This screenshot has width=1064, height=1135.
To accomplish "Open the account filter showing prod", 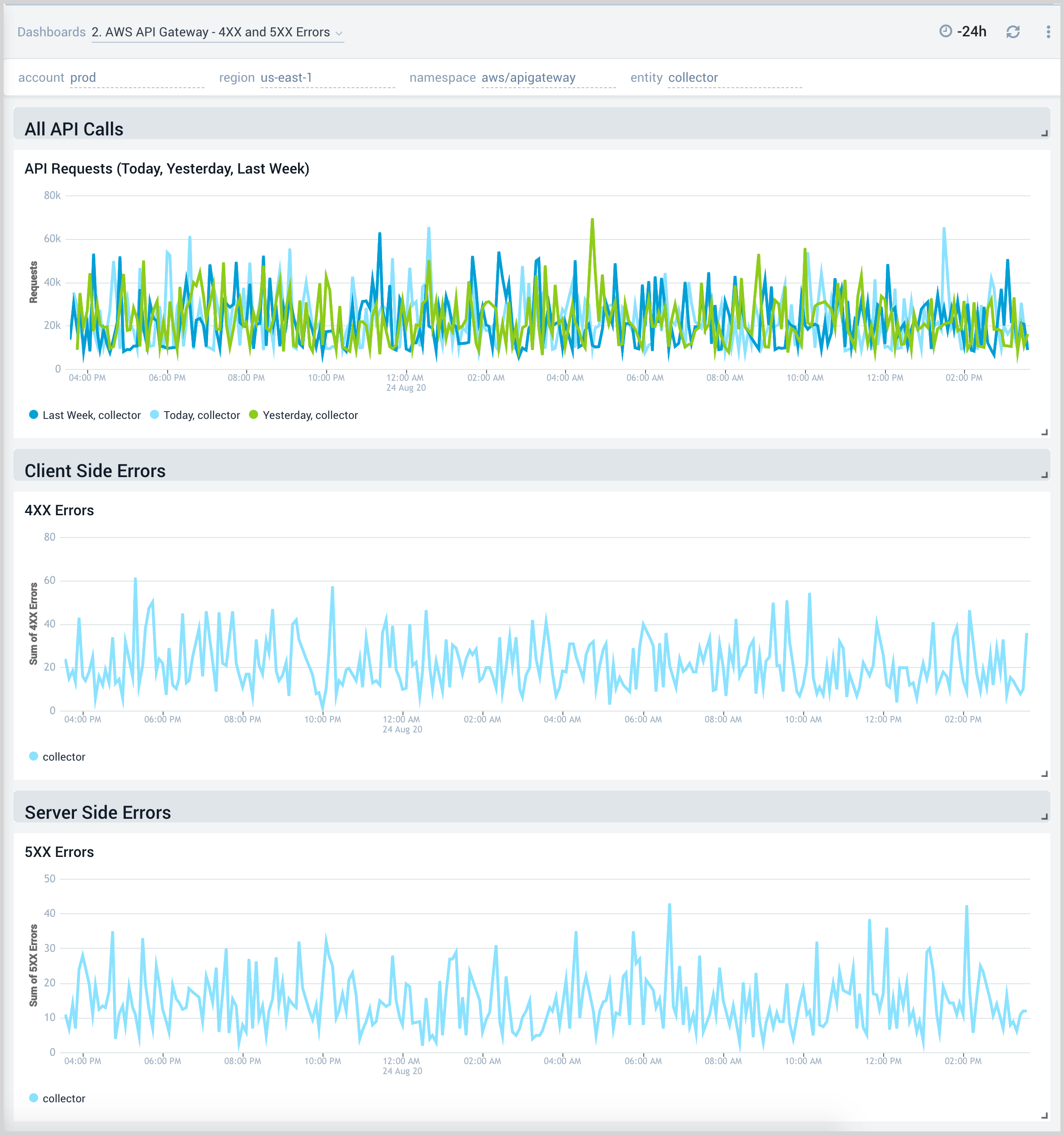I will point(83,78).
